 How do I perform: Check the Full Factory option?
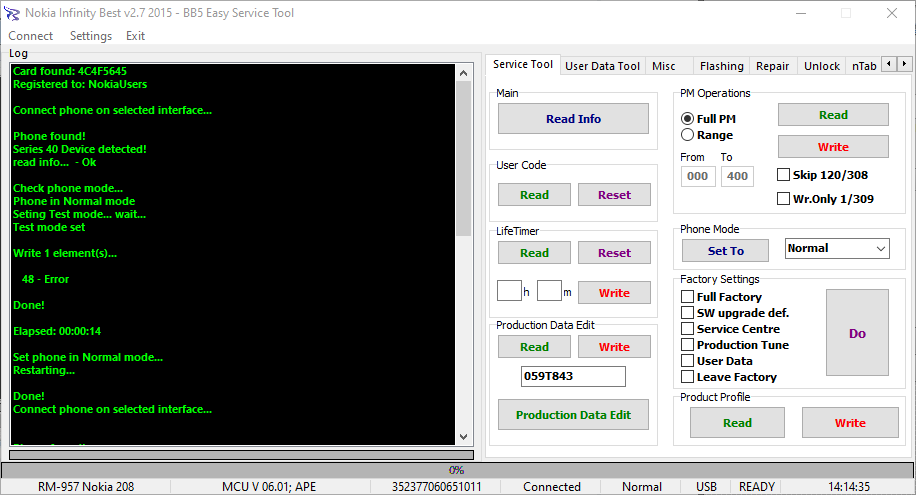[688, 297]
